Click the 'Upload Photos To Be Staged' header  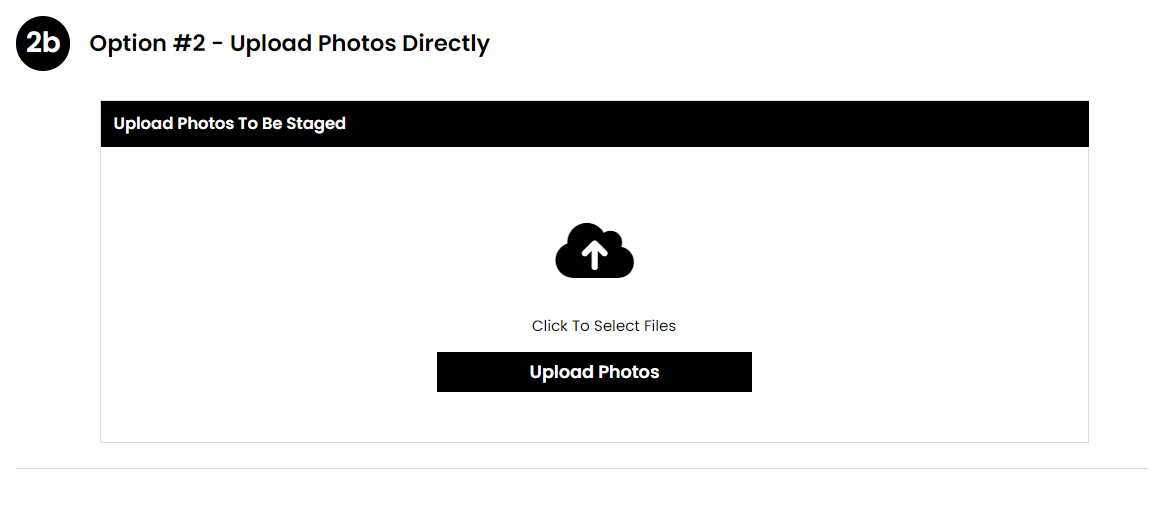(230, 123)
